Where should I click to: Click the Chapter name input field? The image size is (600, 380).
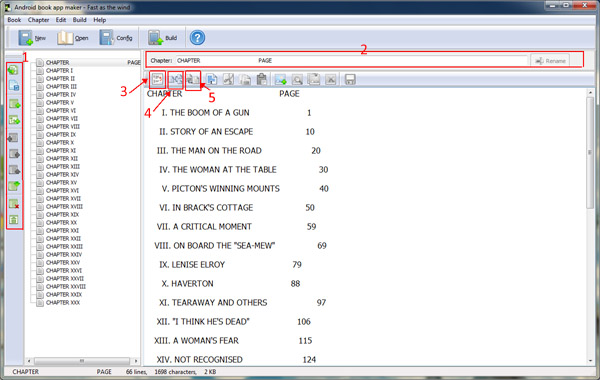coord(351,60)
